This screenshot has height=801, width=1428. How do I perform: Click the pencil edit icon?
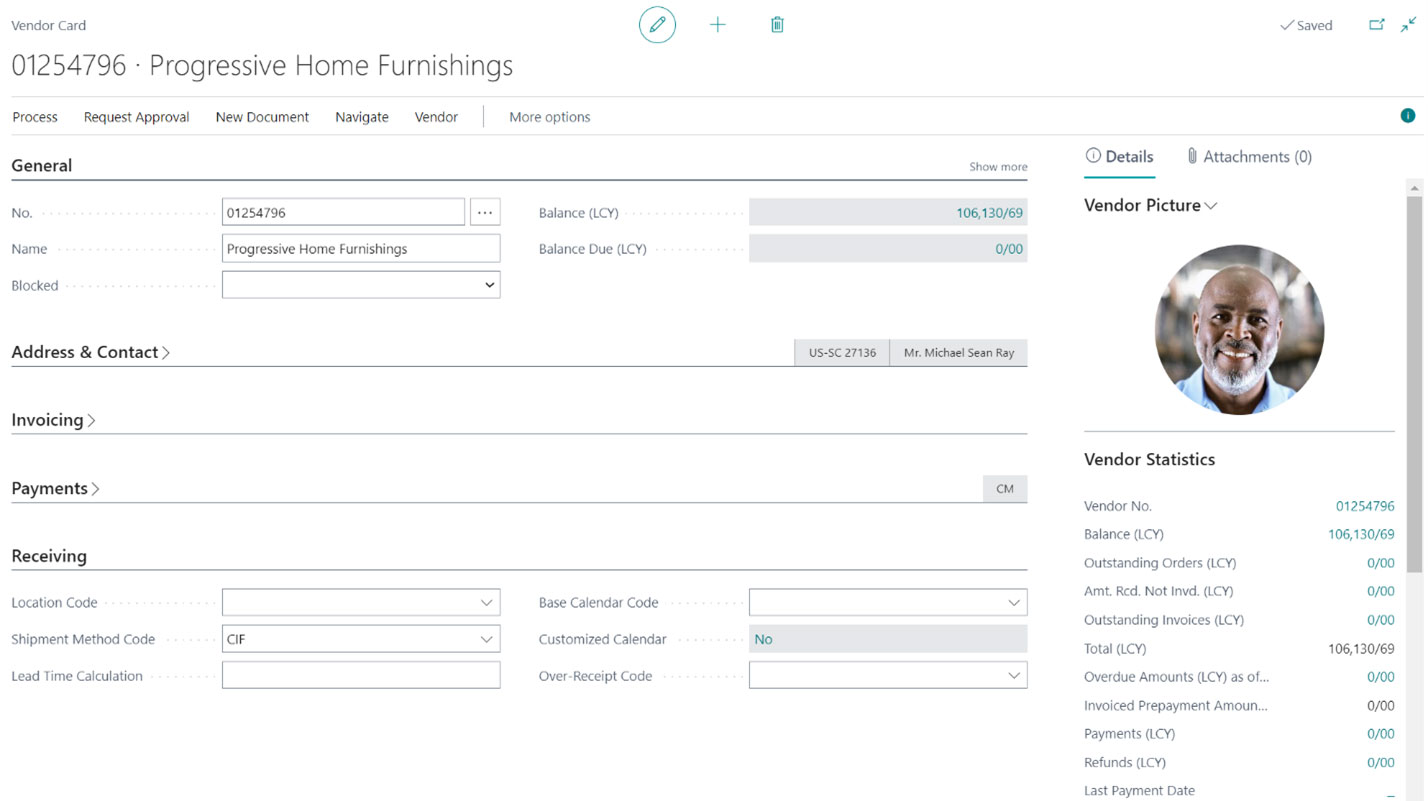pos(657,25)
